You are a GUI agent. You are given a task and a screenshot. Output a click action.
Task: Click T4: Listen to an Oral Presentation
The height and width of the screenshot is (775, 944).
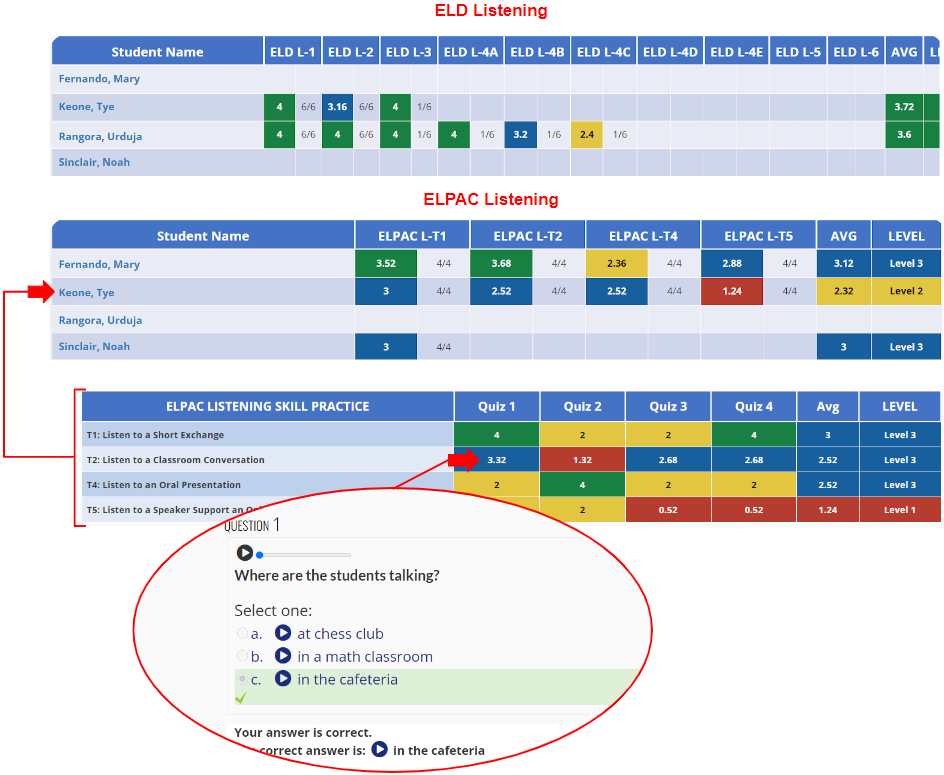tap(164, 485)
